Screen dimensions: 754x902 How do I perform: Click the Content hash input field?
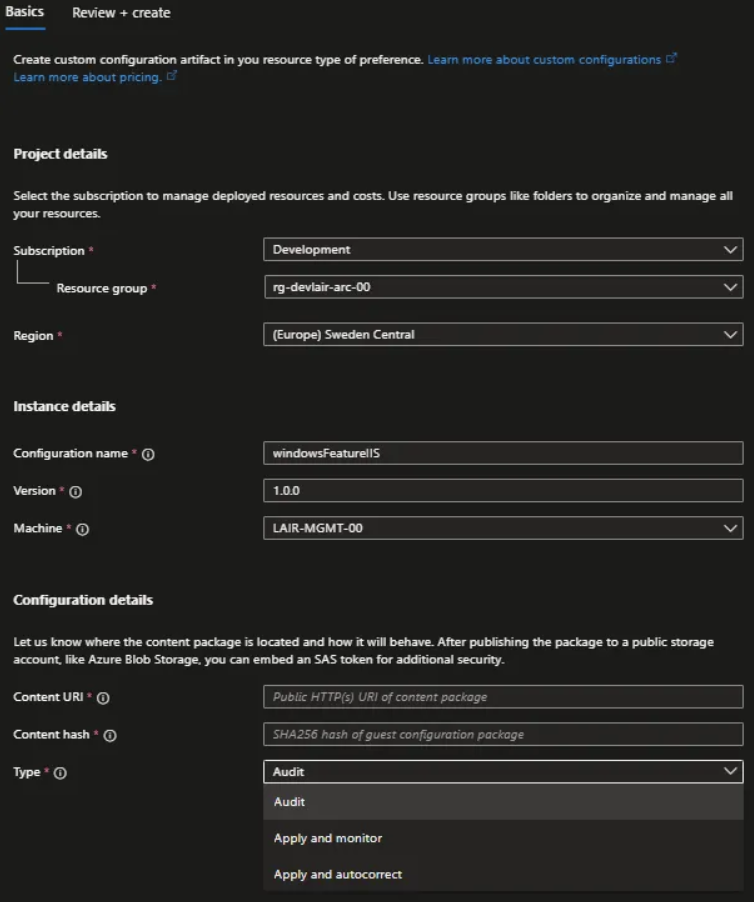pos(503,734)
